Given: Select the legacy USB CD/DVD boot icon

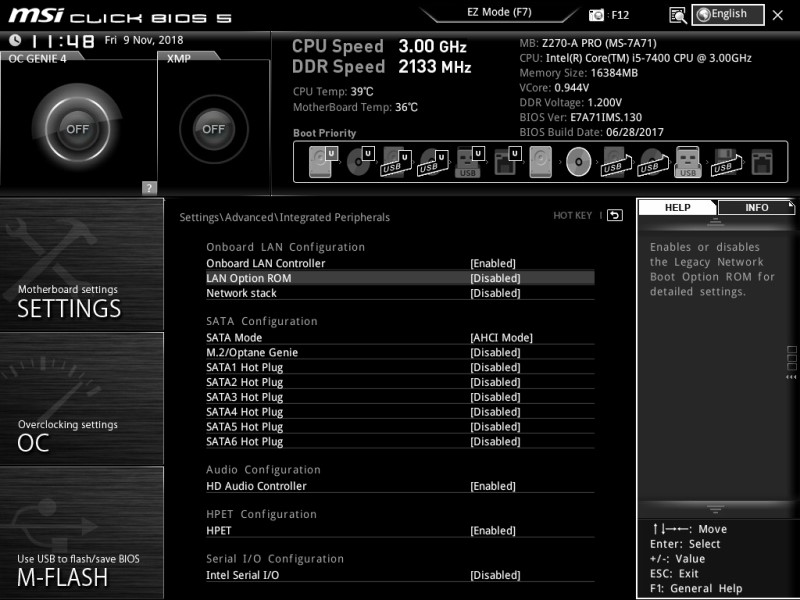Looking at the screenshot, I should point(653,162).
